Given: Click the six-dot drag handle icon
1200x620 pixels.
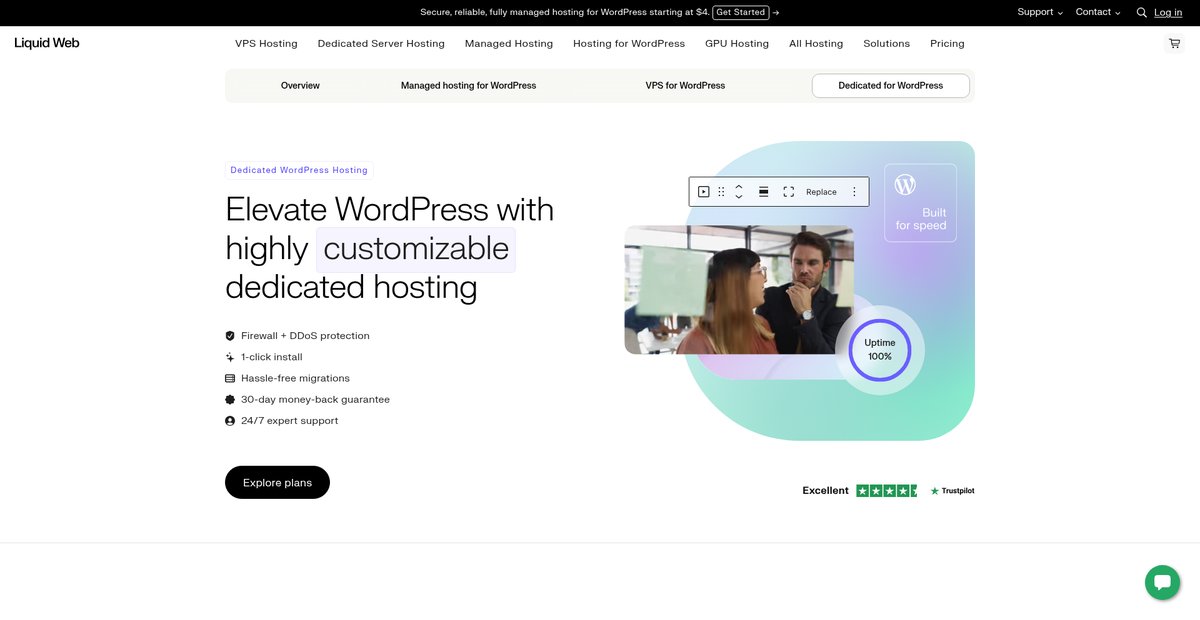Looking at the screenshot, I should (722, 192).
